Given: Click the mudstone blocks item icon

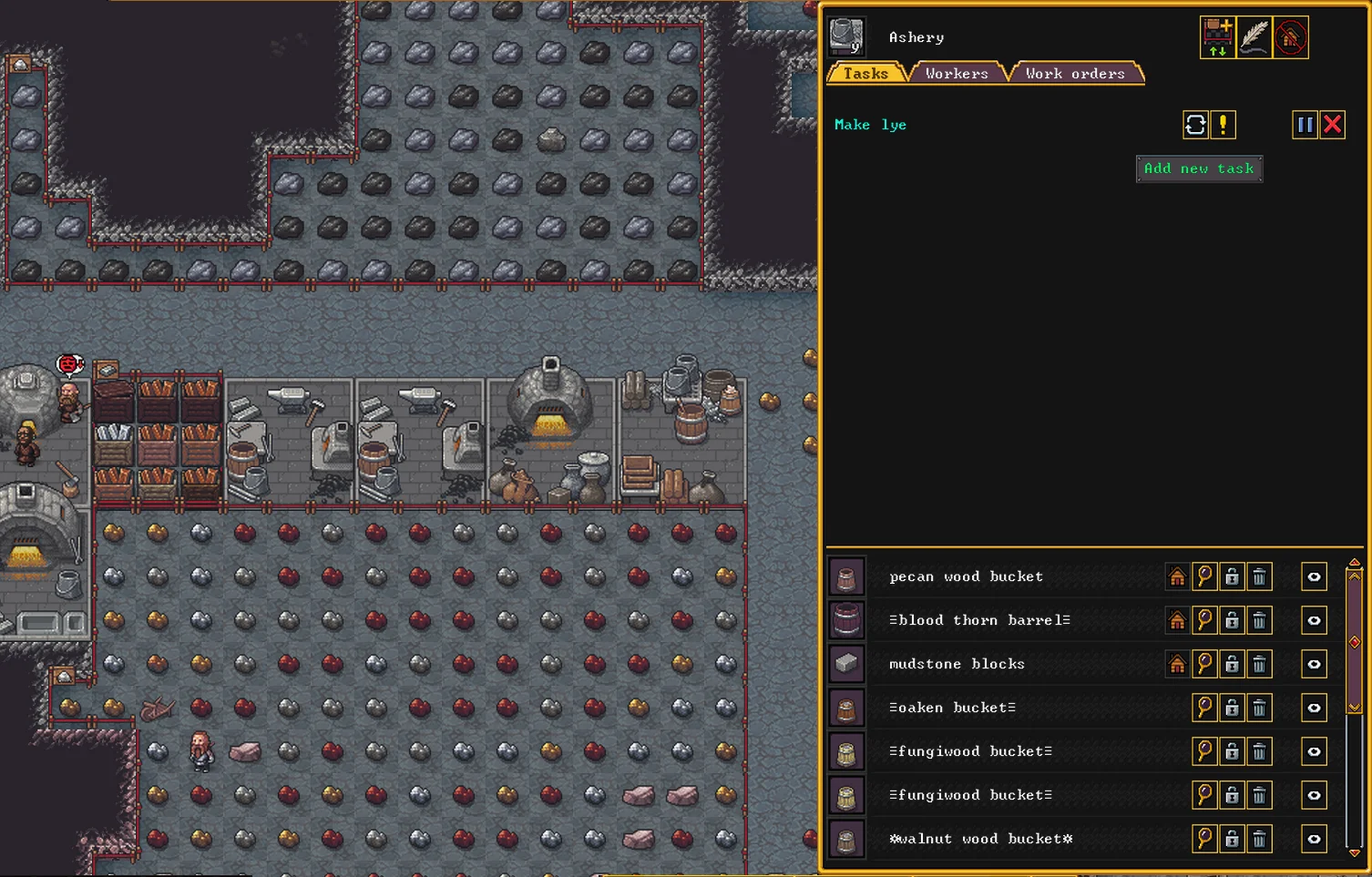Looking at the screenshot, I should click(846, 664).
